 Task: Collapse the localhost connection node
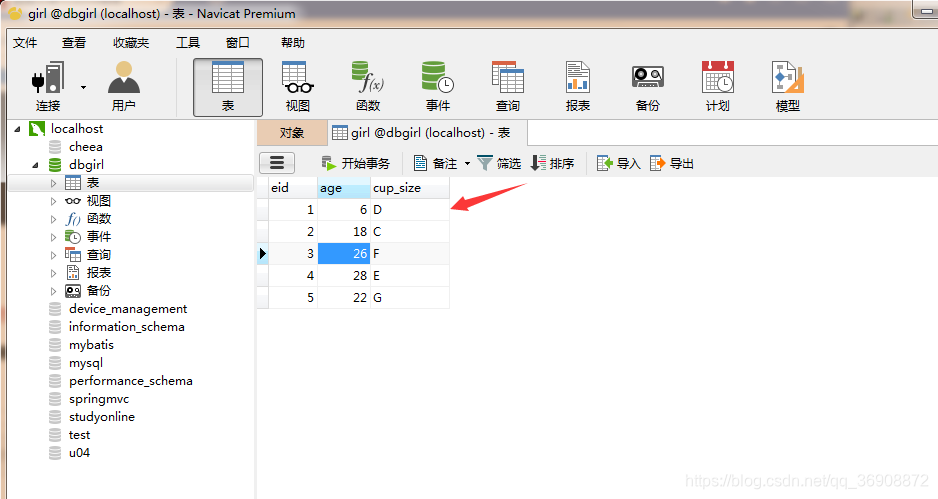(x=17, y=129)
